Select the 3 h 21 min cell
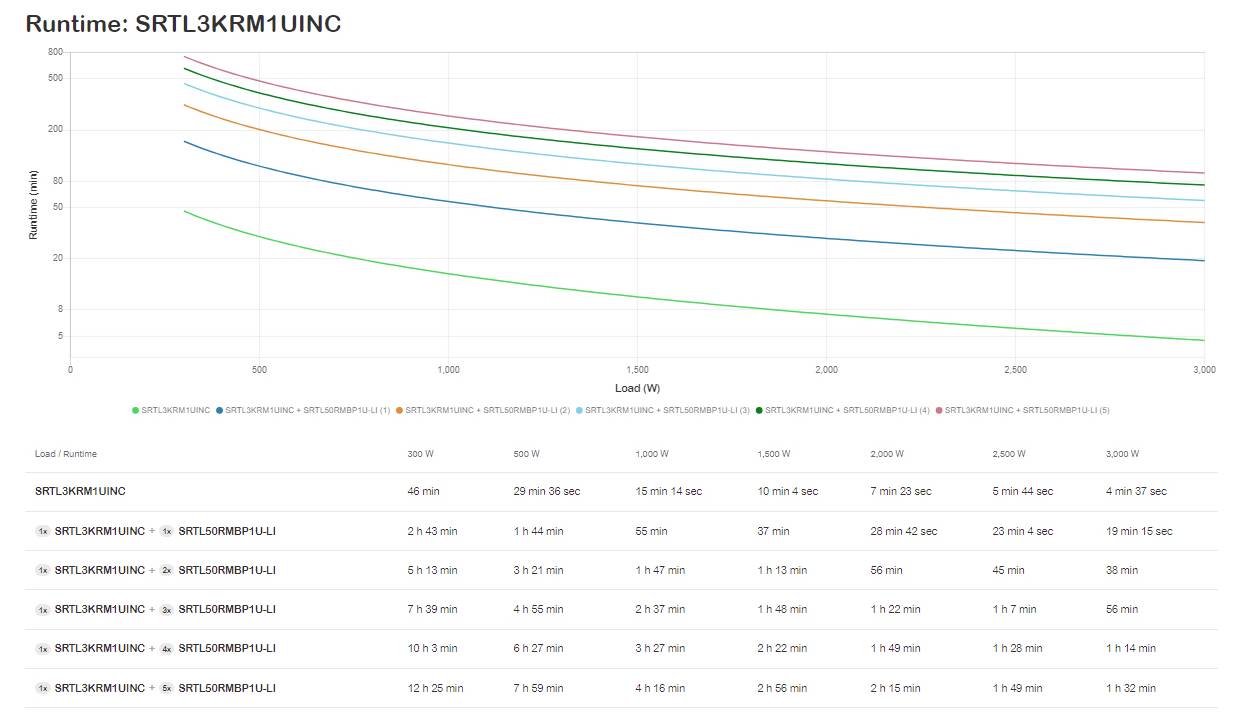 538,570
